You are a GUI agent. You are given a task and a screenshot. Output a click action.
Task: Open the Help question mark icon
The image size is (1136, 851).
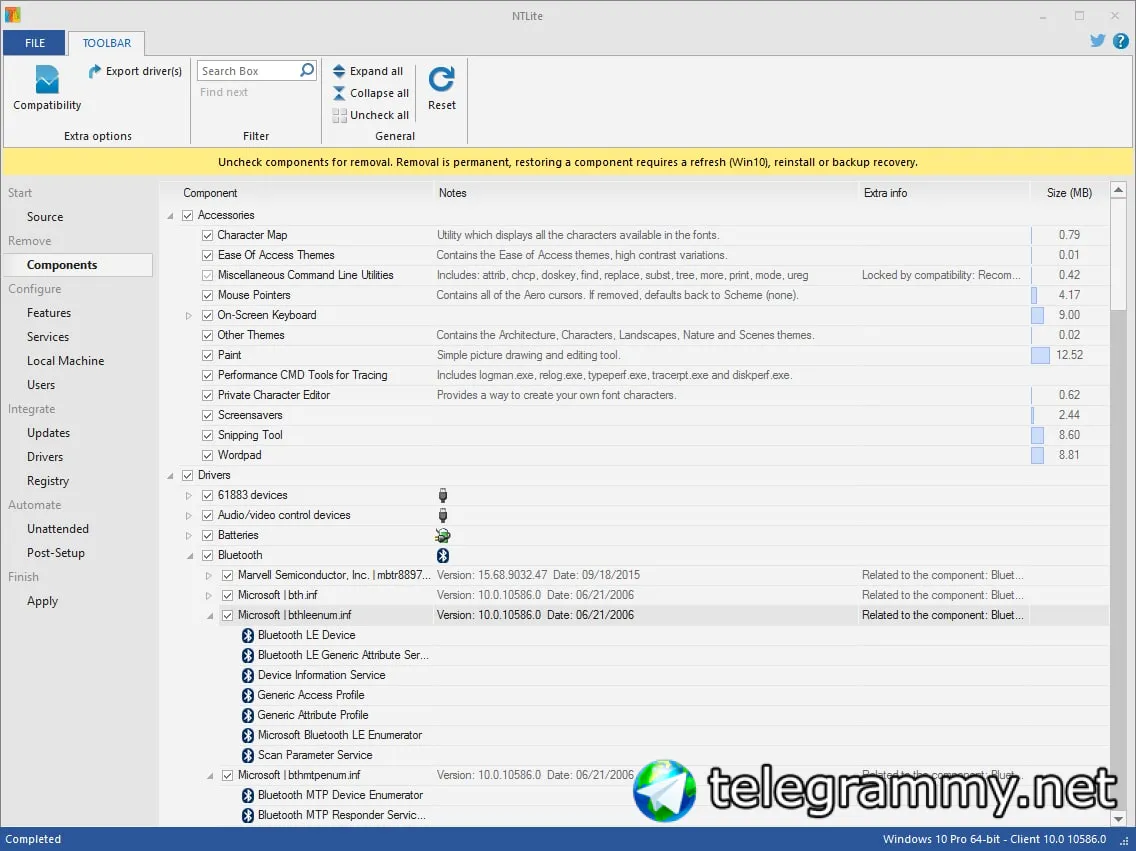(x=1120, y=41)
